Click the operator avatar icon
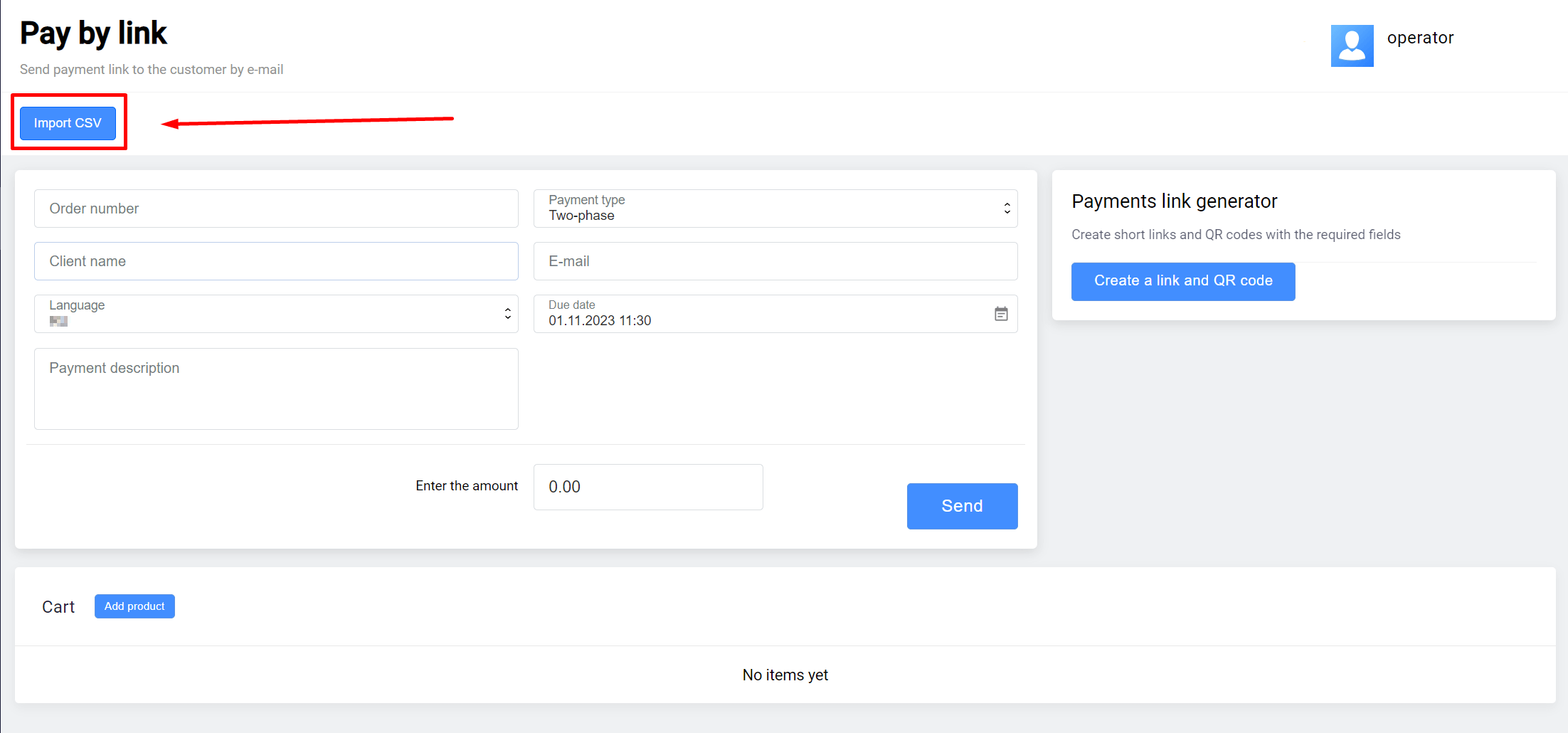The image size is (1568, 733). click(x=1352, y=46)
